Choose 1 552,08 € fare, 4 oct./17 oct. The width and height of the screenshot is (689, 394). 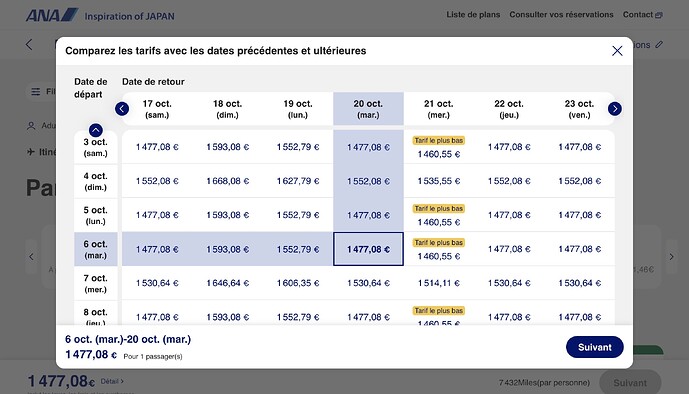[157, 181]
